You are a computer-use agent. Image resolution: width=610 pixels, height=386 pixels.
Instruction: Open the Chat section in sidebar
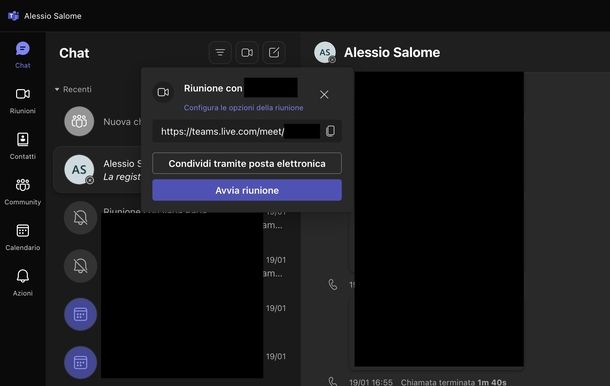click(x=23, y=55)
